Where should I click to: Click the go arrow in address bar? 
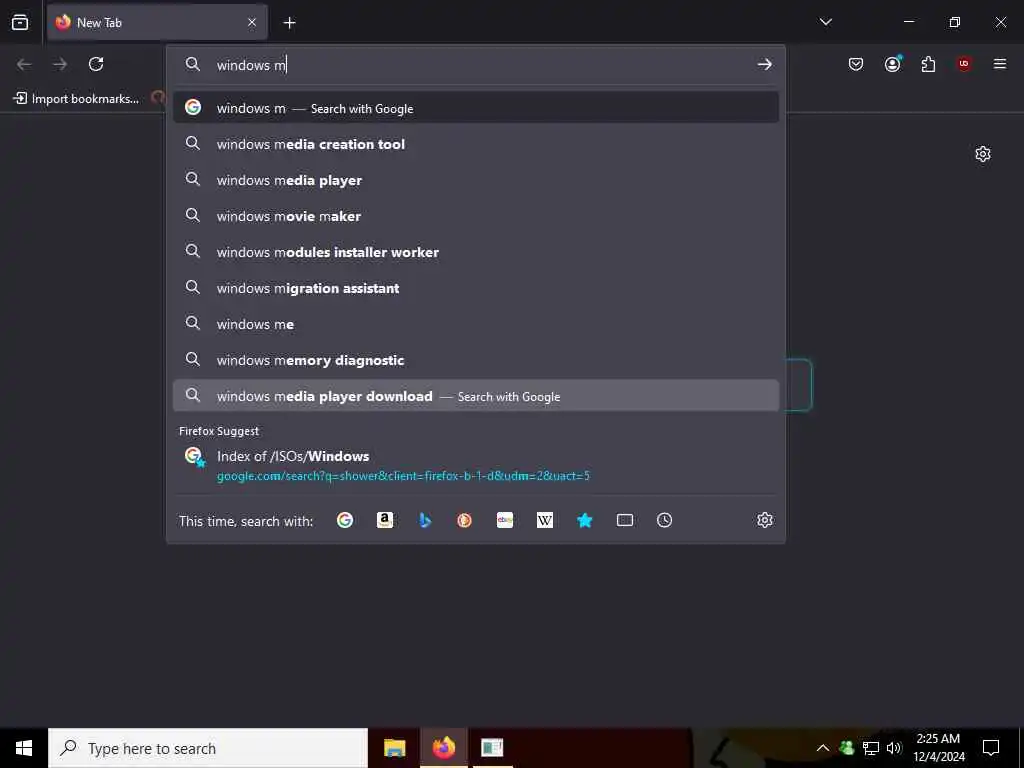pyautogui.click(x=764, y=64)
